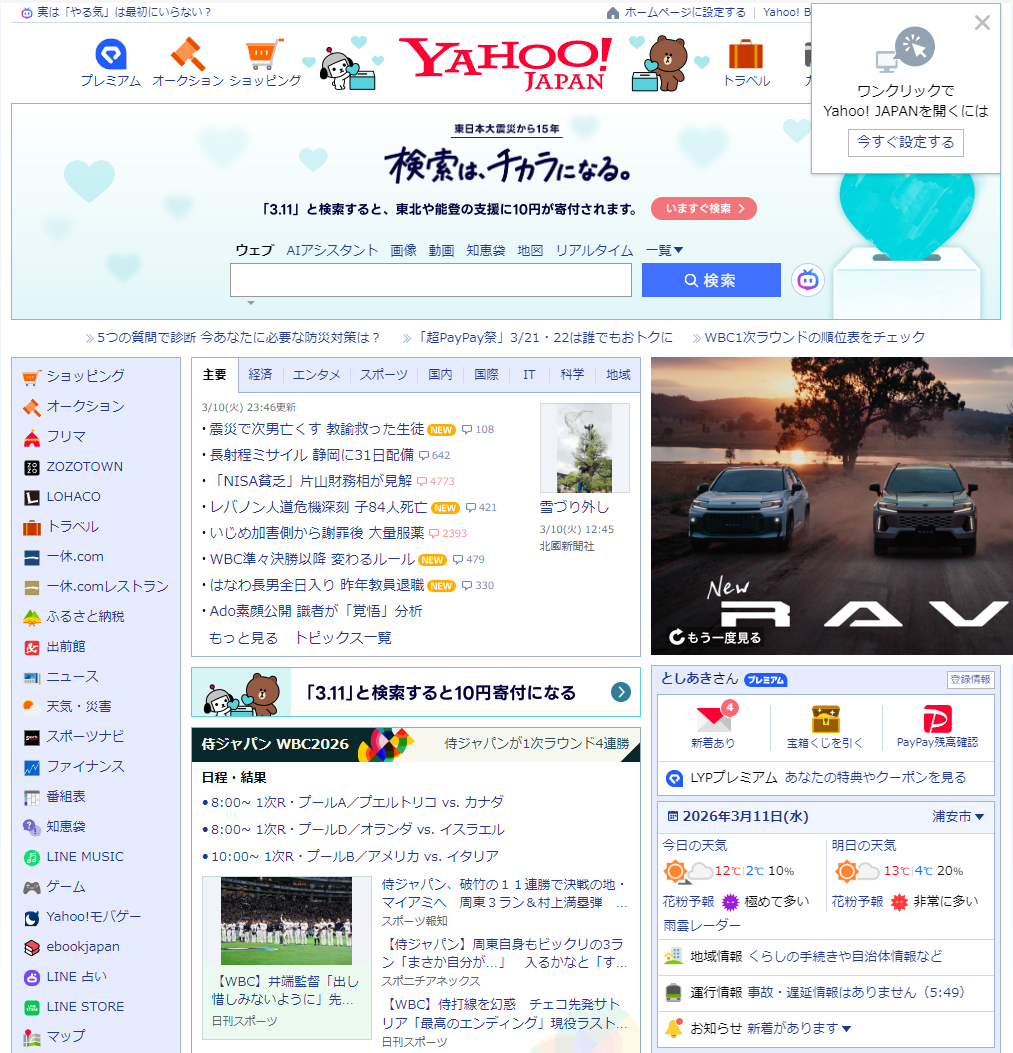Open the Premium icon in header

tap(111, 54)
